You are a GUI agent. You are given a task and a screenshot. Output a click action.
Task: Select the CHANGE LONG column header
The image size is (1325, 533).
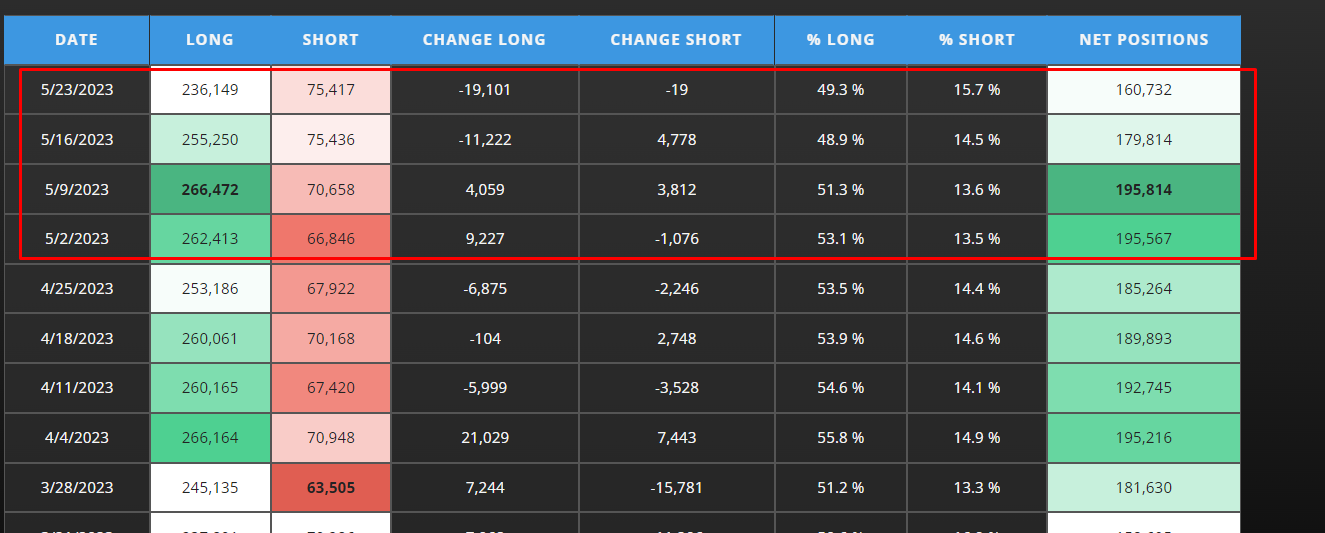(484, 40)
